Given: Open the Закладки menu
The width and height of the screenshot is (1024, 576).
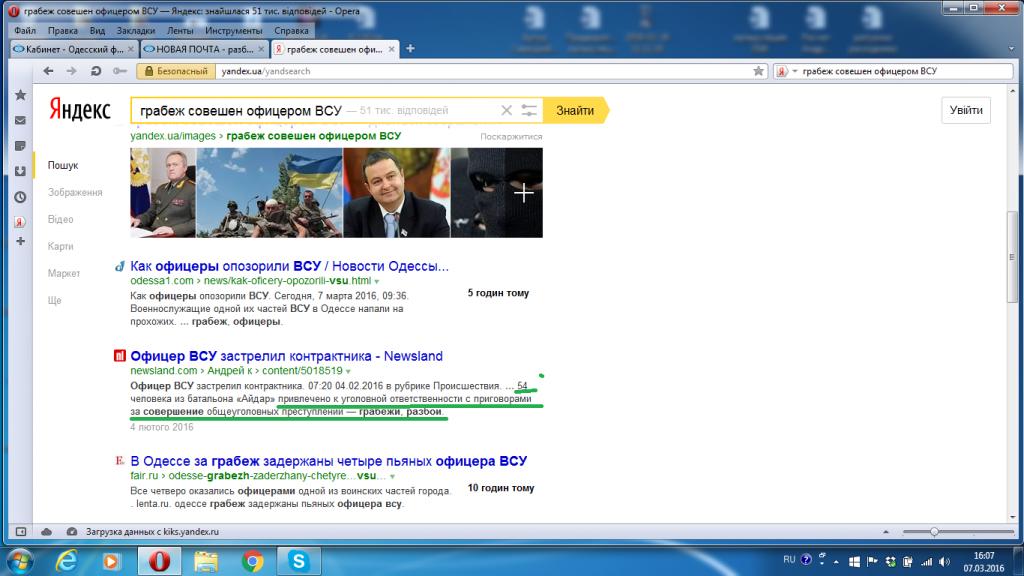Looking at the screenshot, I should click(136, 31).
